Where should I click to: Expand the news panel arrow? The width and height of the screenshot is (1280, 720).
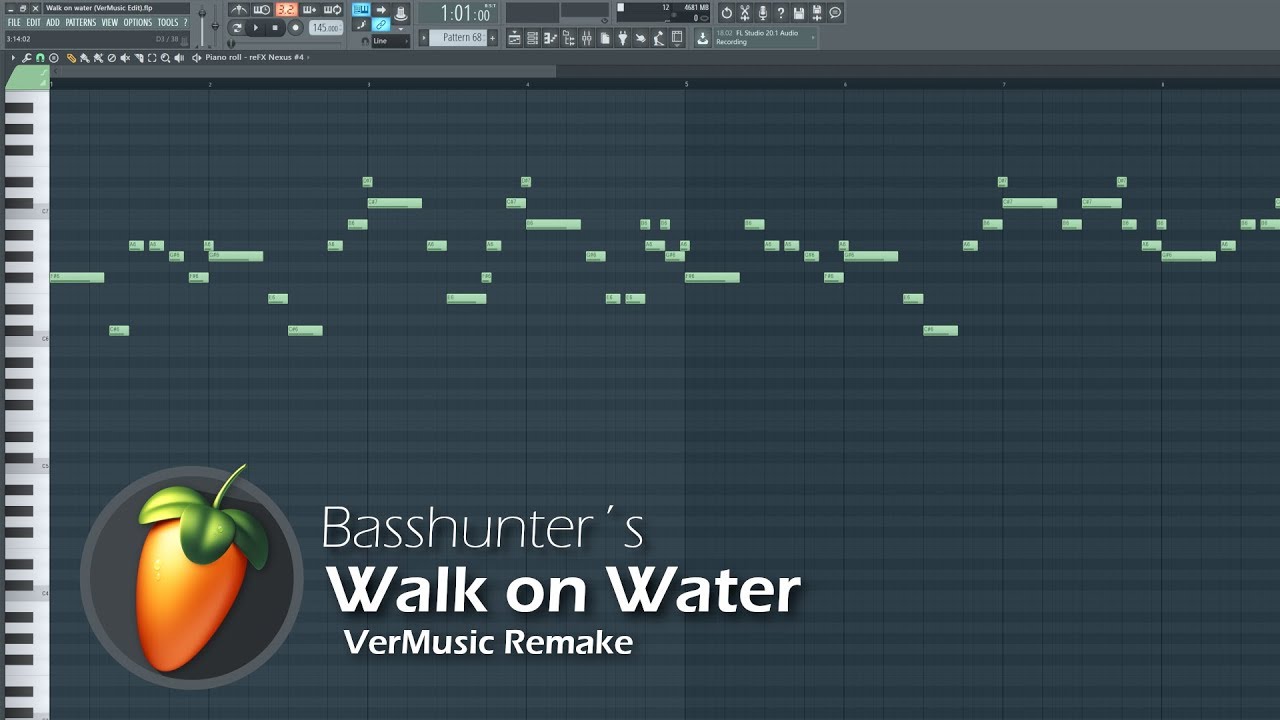pos(813,37)
